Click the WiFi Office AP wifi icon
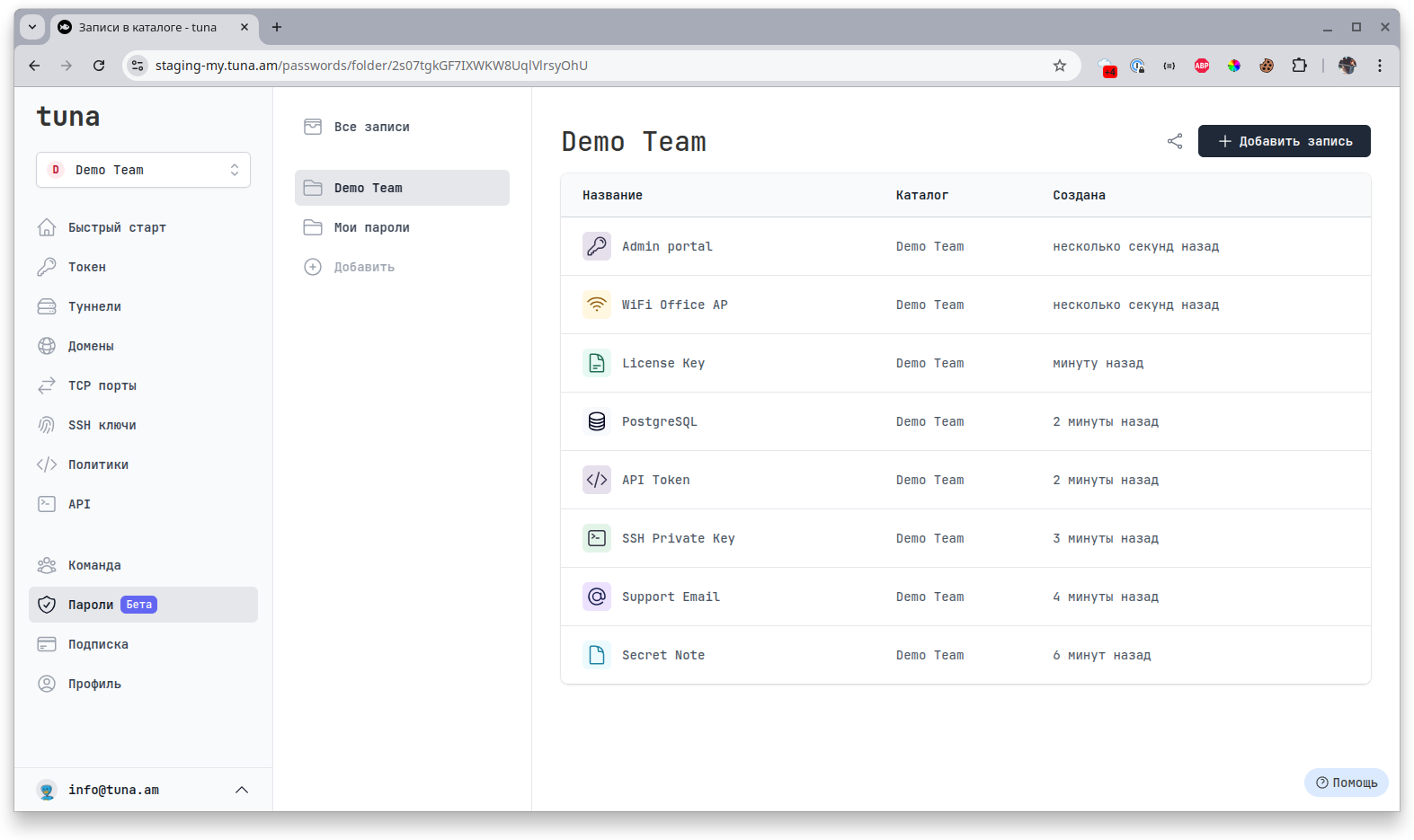 tap(597, 305)
